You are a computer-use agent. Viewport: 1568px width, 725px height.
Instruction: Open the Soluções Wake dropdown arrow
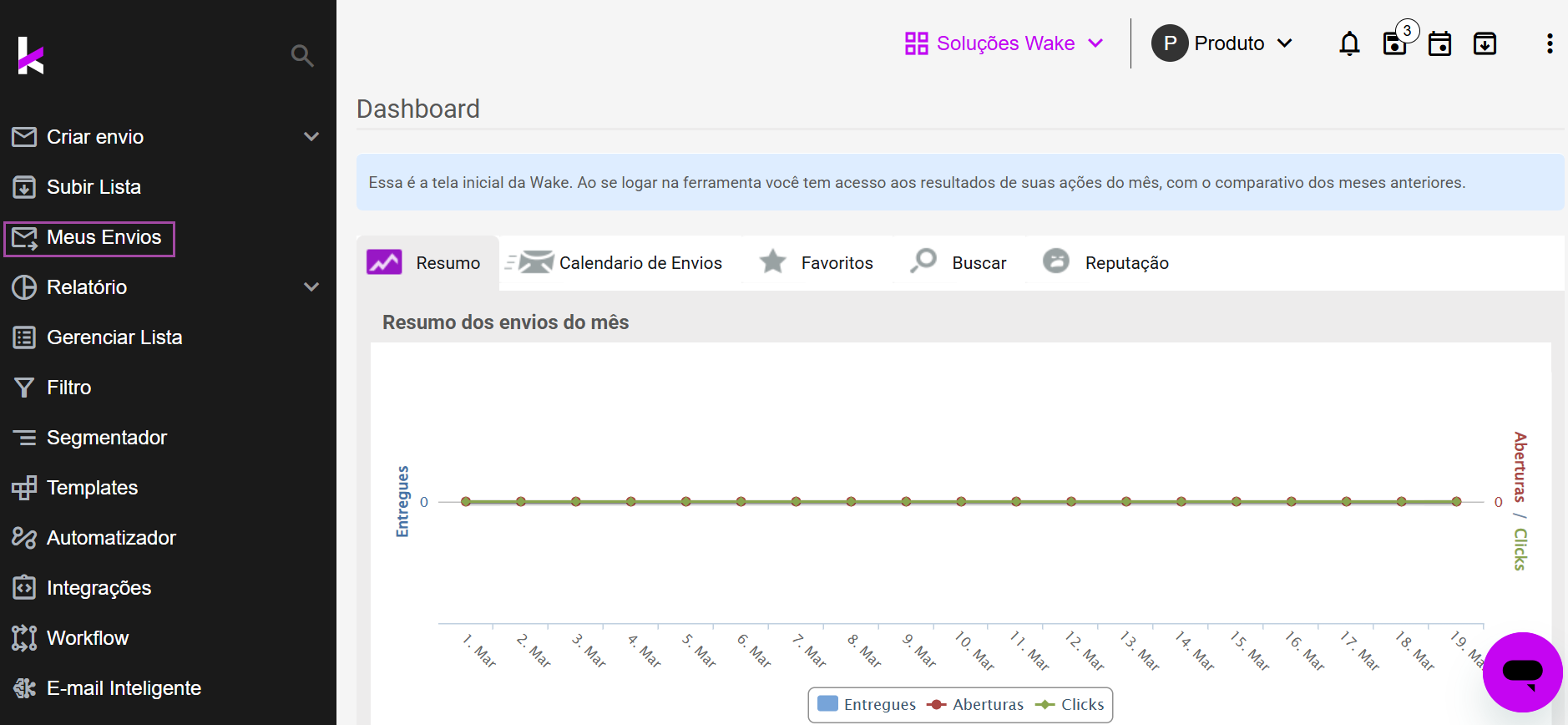pyautogui.click(x=1095, y=43)
